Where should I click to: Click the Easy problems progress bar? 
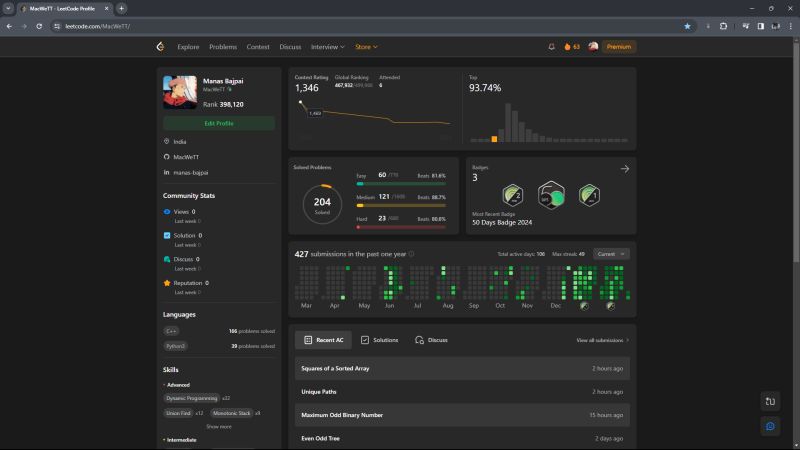click(x=401, y=184)
